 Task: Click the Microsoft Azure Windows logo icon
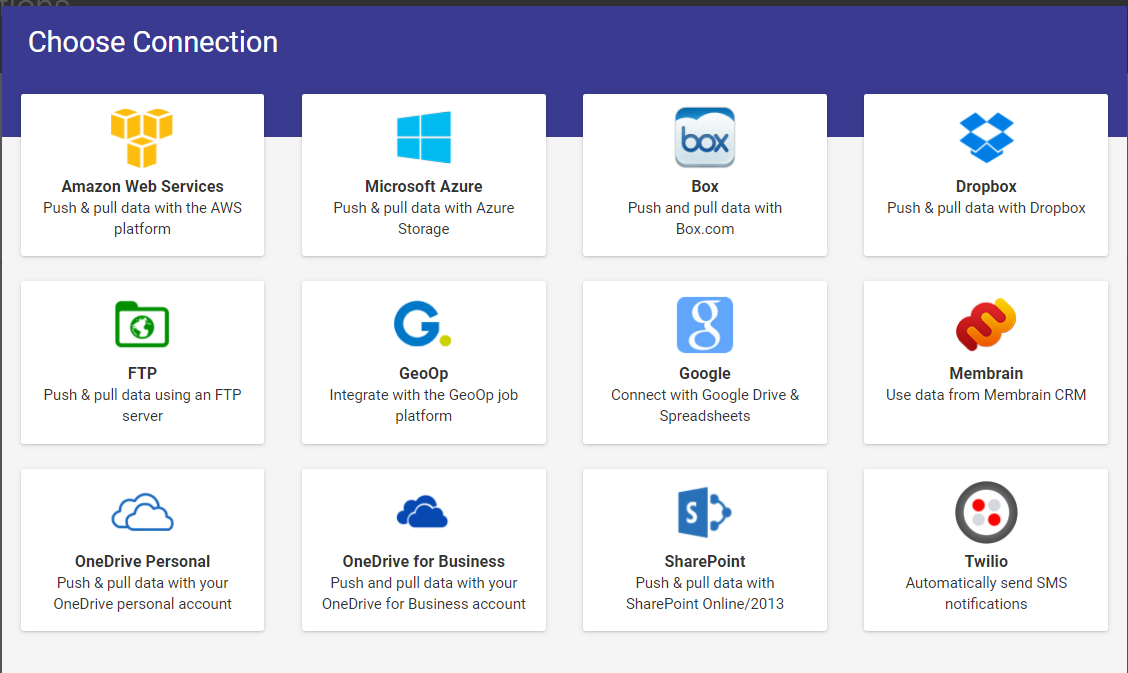424,137
